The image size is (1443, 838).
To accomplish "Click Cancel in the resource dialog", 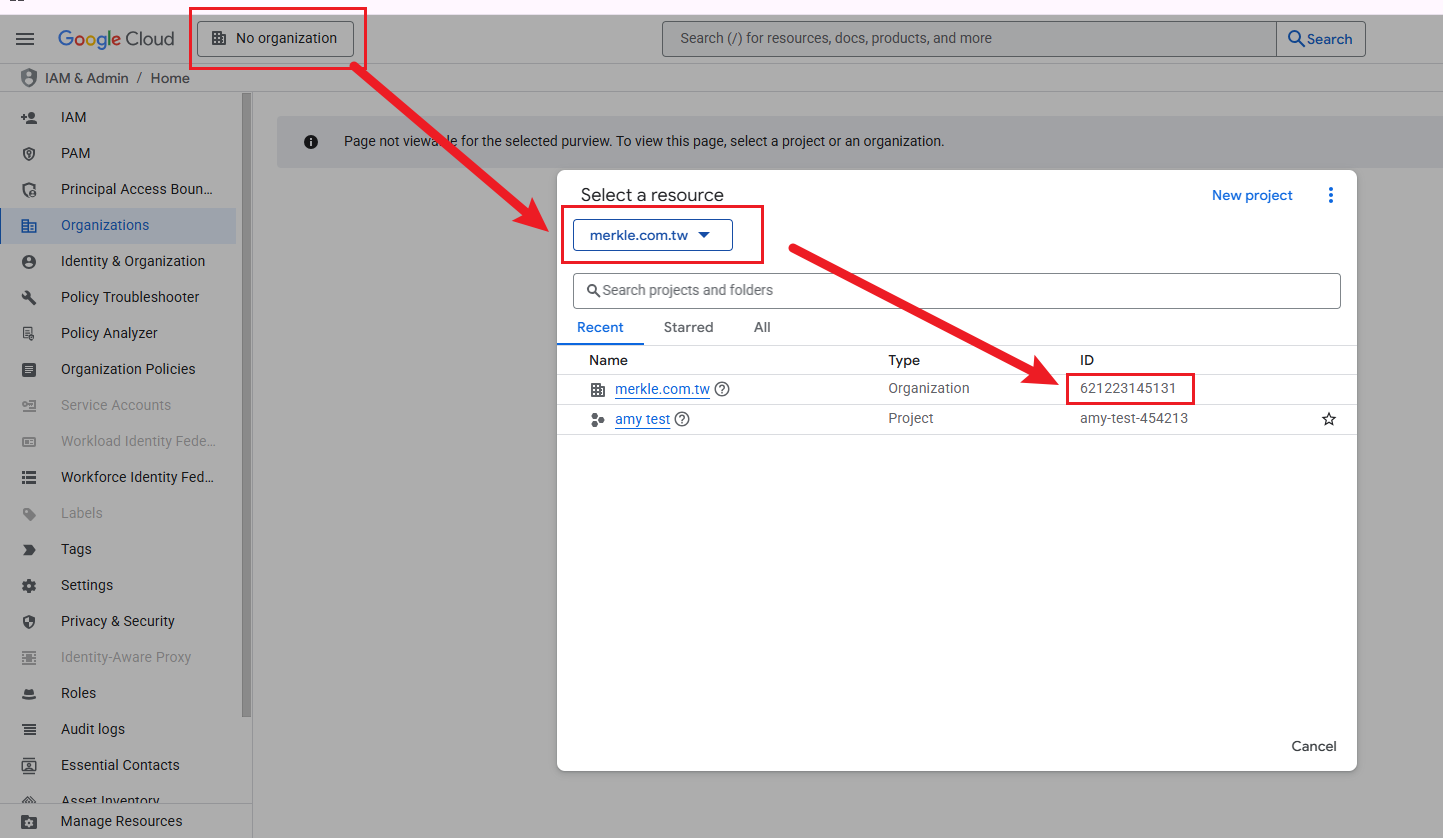I will (1314, 746).
